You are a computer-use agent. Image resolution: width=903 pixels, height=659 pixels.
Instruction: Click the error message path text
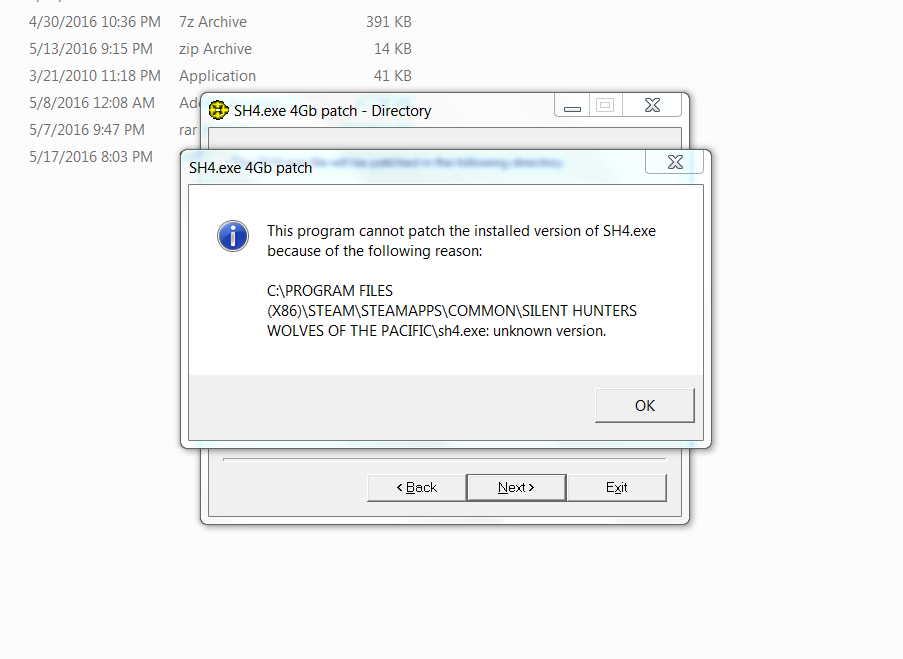tap(452, 311)
